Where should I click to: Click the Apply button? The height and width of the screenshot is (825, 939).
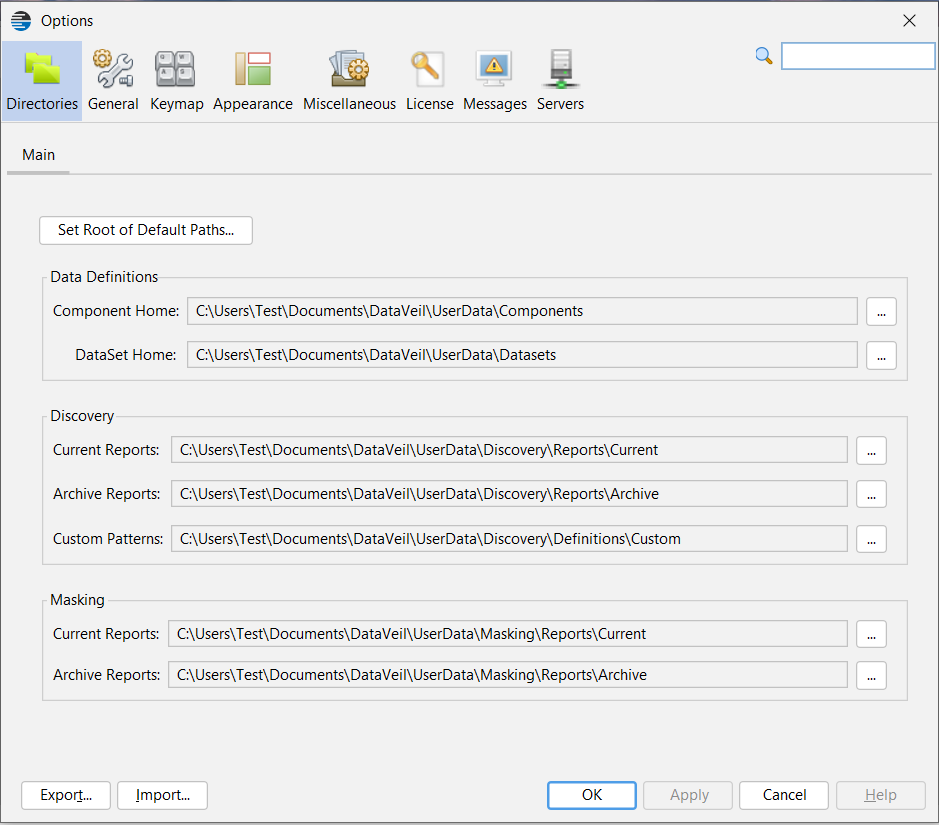point(688,795)
